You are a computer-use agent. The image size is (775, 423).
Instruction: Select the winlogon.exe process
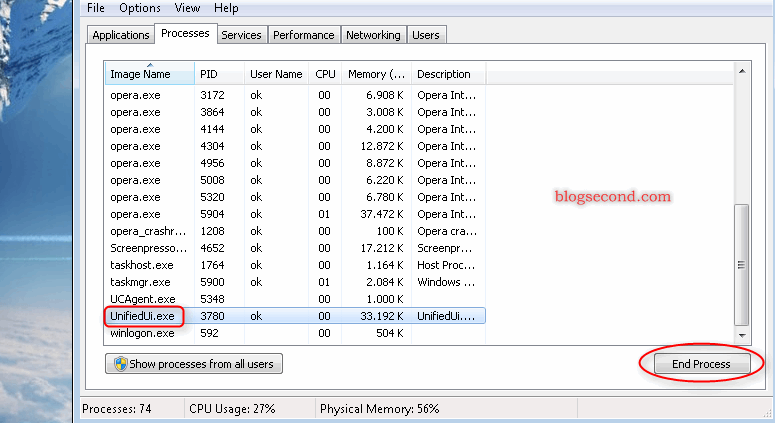tap(295, 333)
